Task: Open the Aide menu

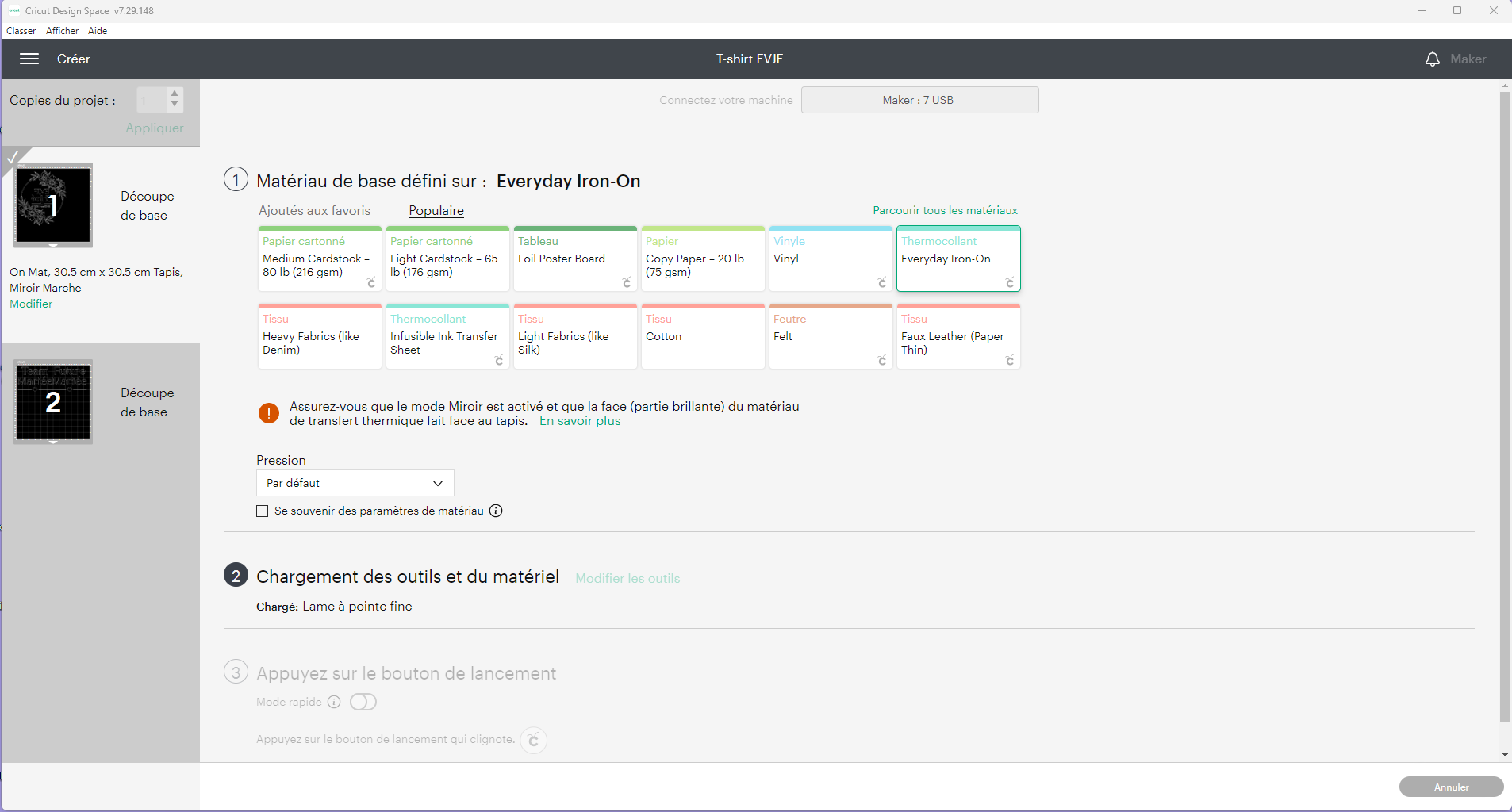Action: pyautogui.click(x=98, y=31)
